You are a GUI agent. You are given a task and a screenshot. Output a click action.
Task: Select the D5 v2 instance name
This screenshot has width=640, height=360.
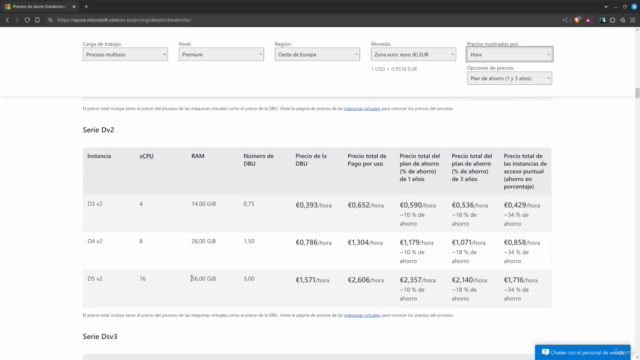point(95,279)
